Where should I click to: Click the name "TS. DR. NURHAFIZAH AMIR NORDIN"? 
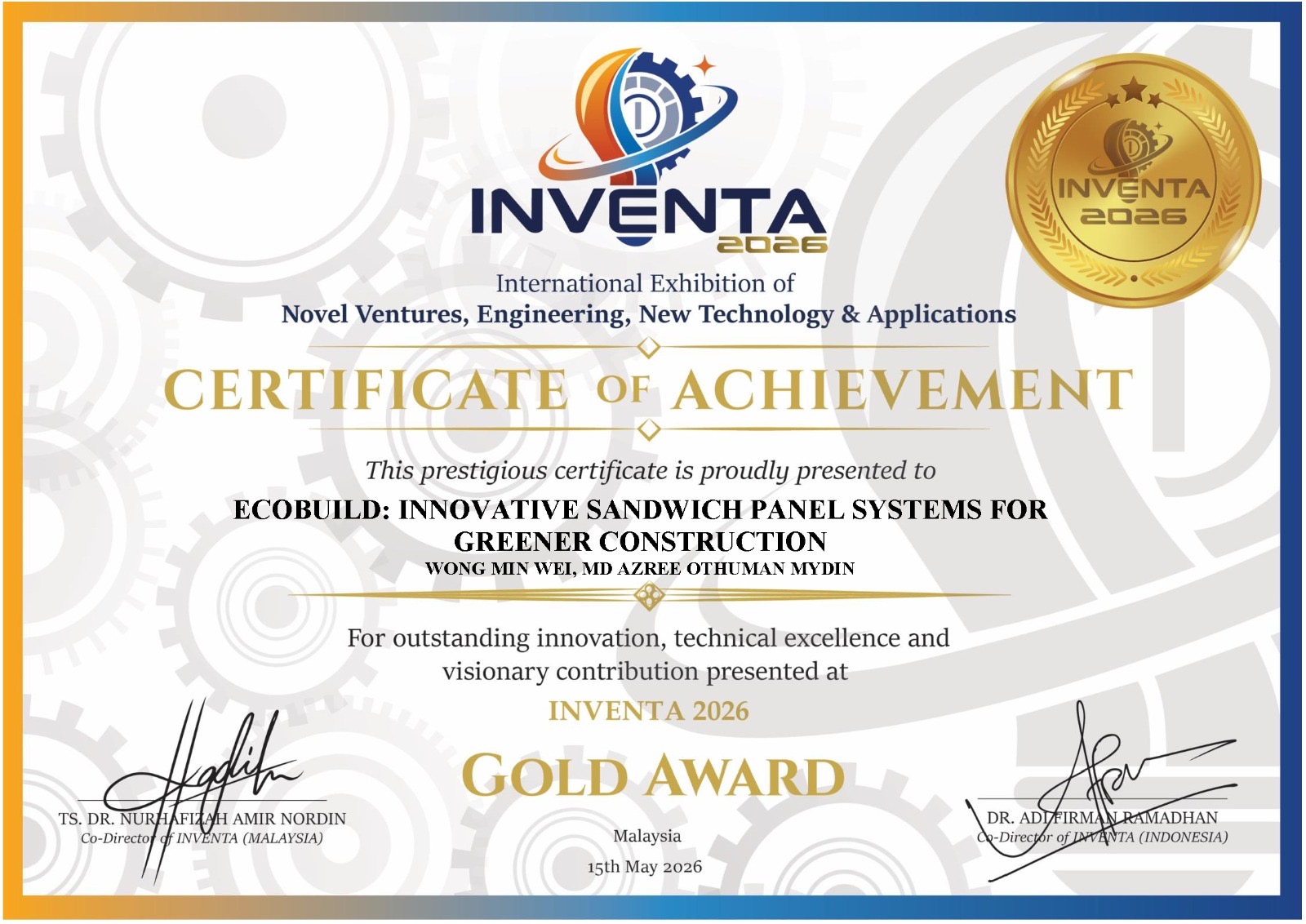point(202,819)
